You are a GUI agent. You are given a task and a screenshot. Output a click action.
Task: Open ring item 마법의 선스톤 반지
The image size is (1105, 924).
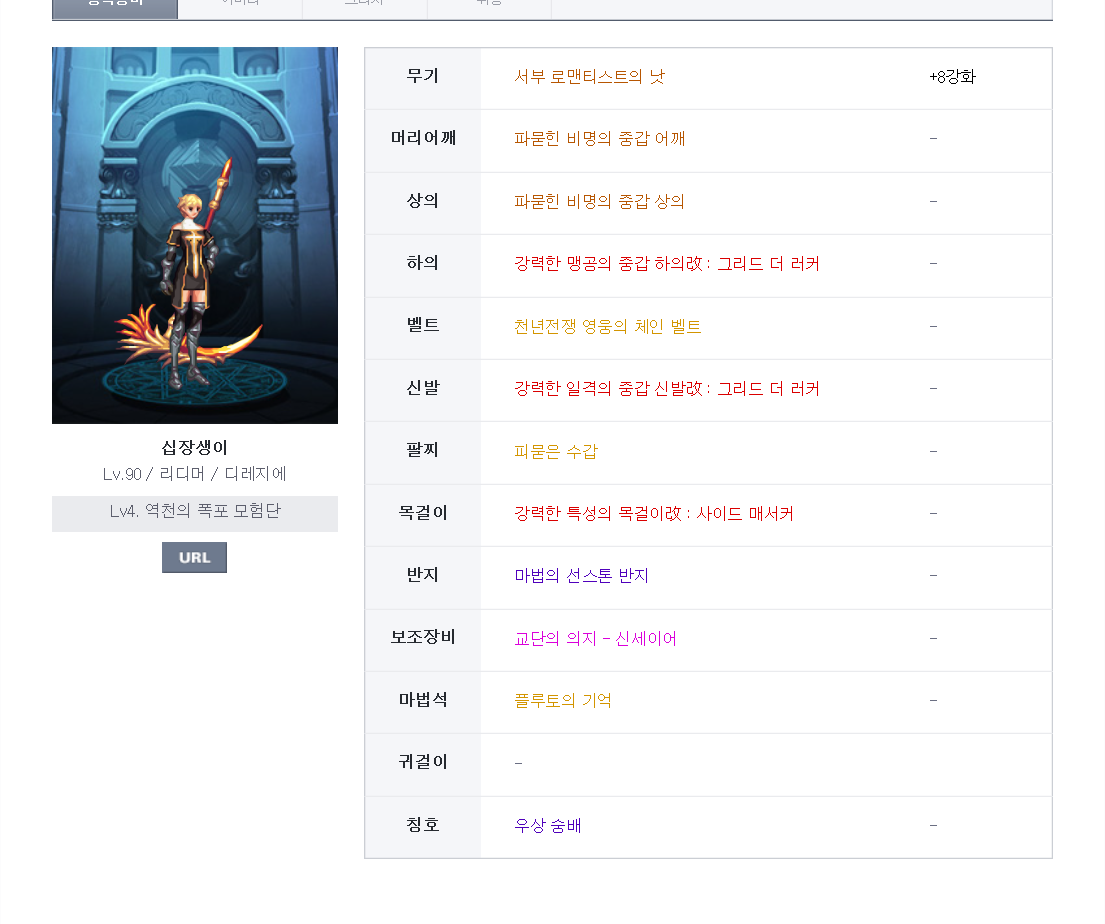point(581,576)
